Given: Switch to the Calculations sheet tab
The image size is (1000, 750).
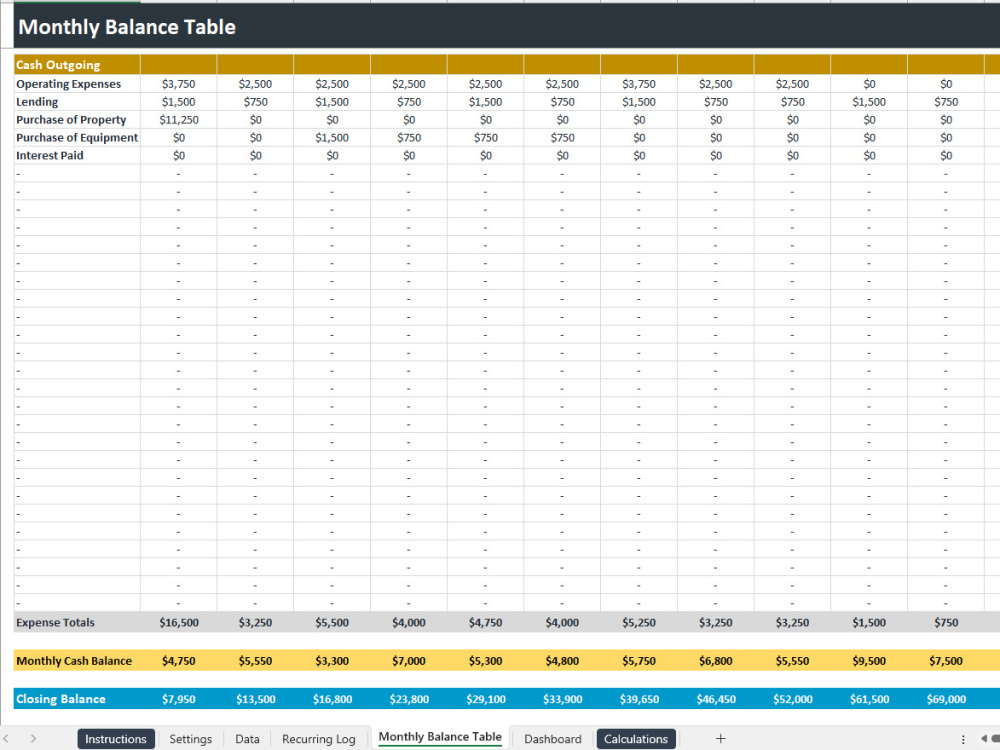Looking at the screenshot, I should tap(636, 739).
